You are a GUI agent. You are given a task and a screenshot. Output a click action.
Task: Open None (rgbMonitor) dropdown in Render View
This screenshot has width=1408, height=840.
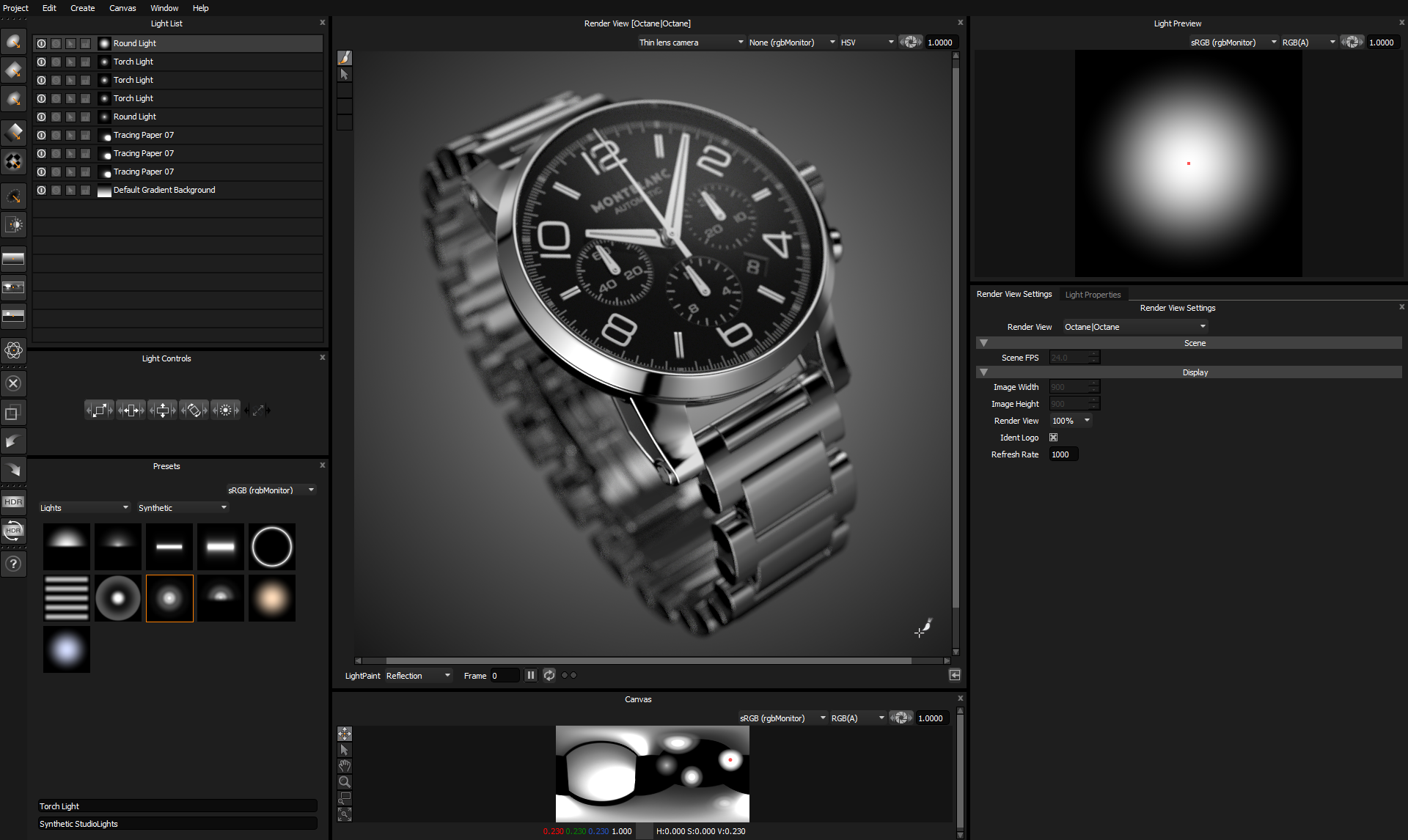click(792, 43)
